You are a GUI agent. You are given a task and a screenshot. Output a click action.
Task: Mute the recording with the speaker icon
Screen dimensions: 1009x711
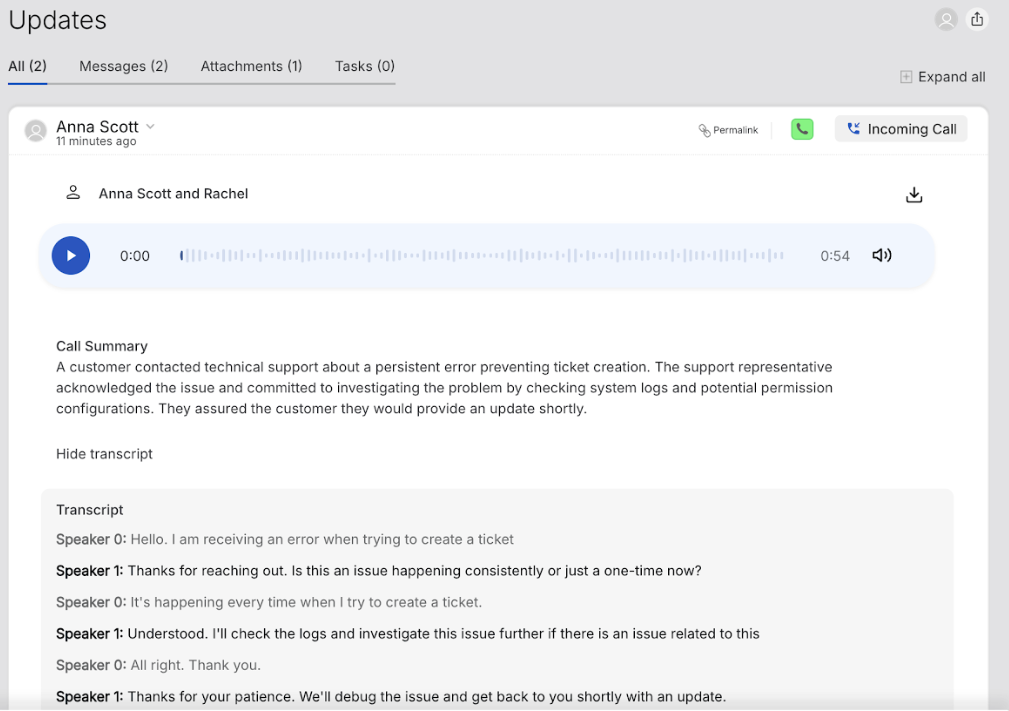[x=882, y=255]
